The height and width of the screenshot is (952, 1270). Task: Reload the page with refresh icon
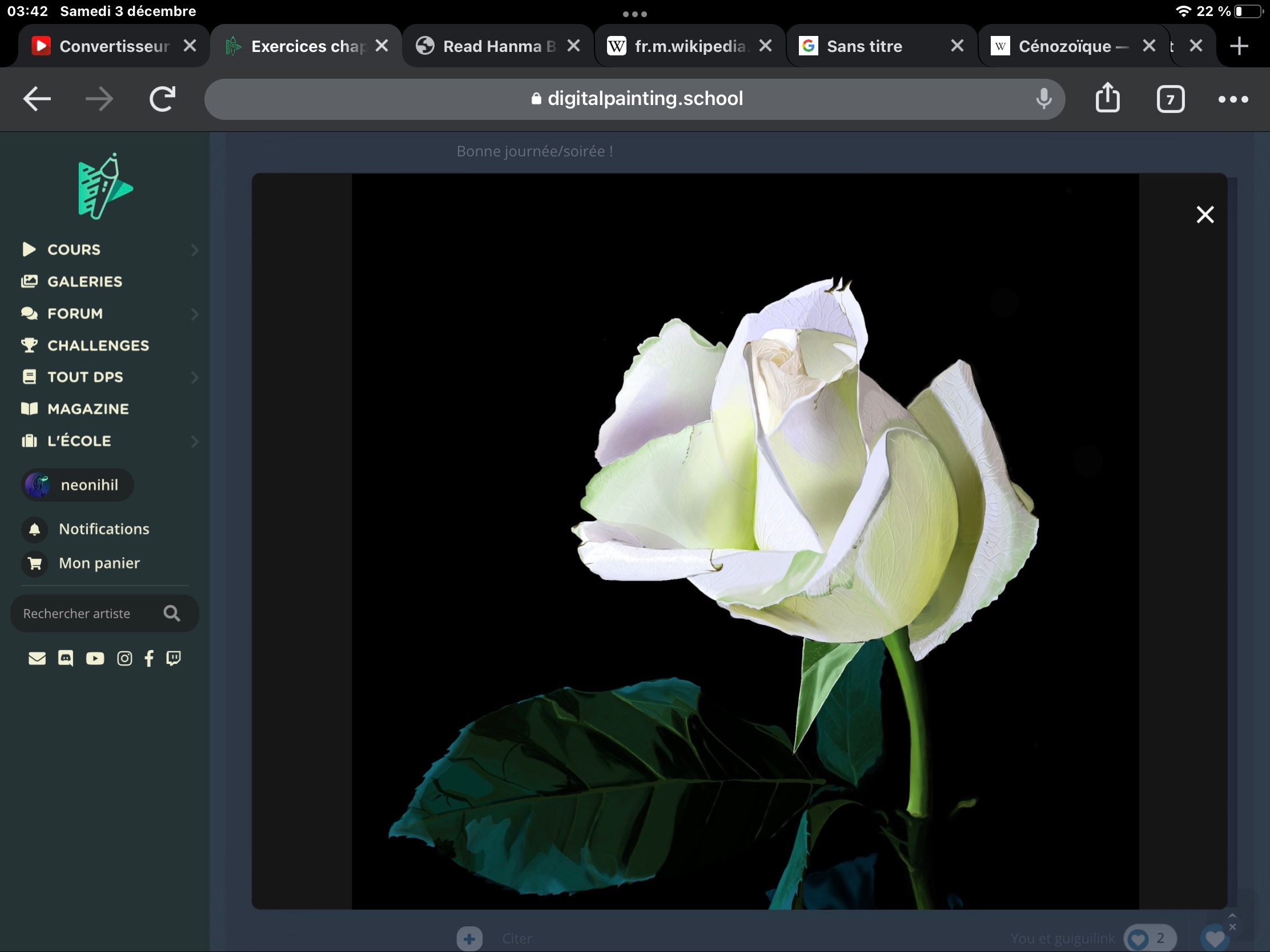tap(163, 99)
